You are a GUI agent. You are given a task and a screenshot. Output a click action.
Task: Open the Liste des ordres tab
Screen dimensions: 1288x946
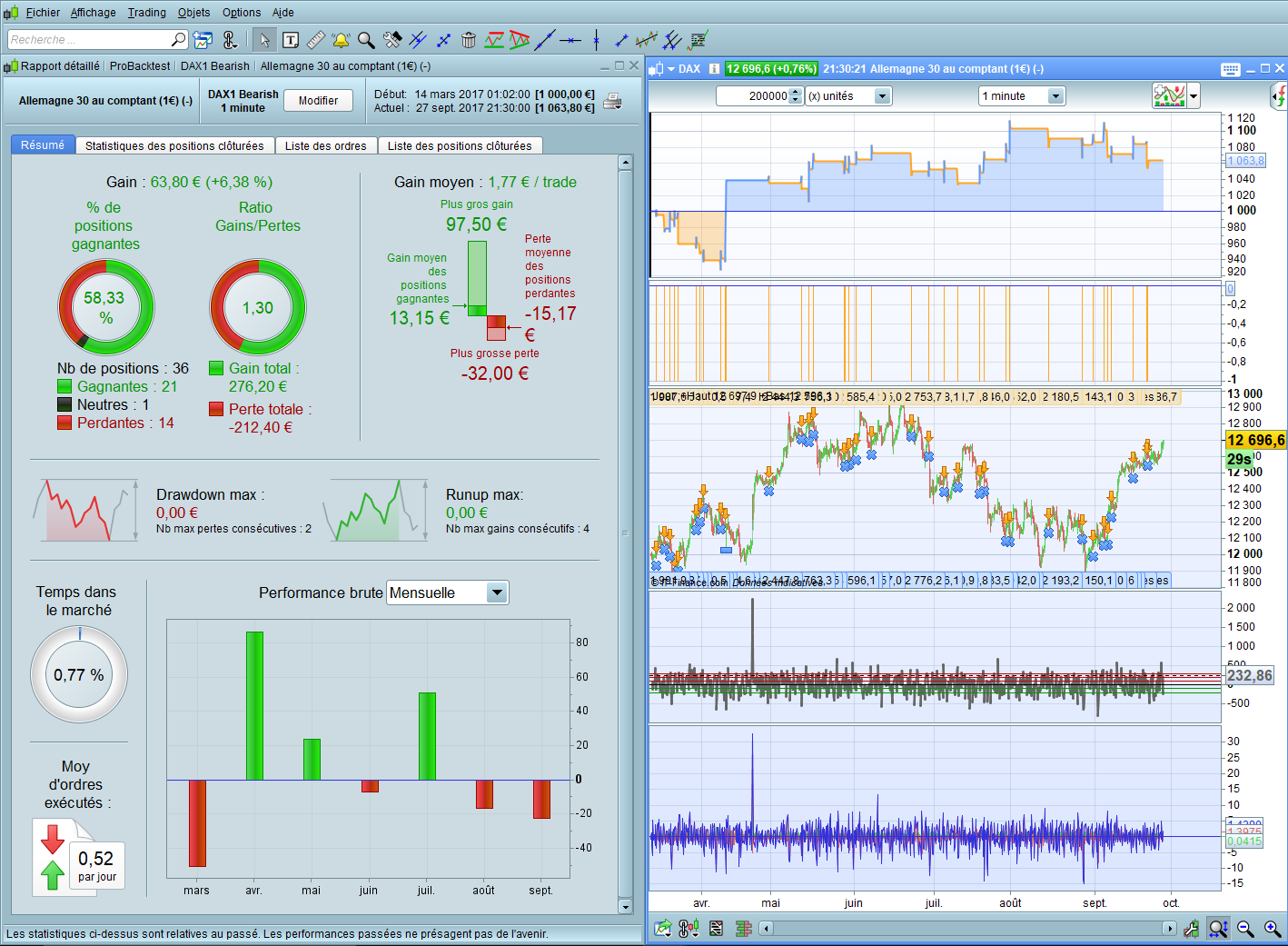coord(326,145)
